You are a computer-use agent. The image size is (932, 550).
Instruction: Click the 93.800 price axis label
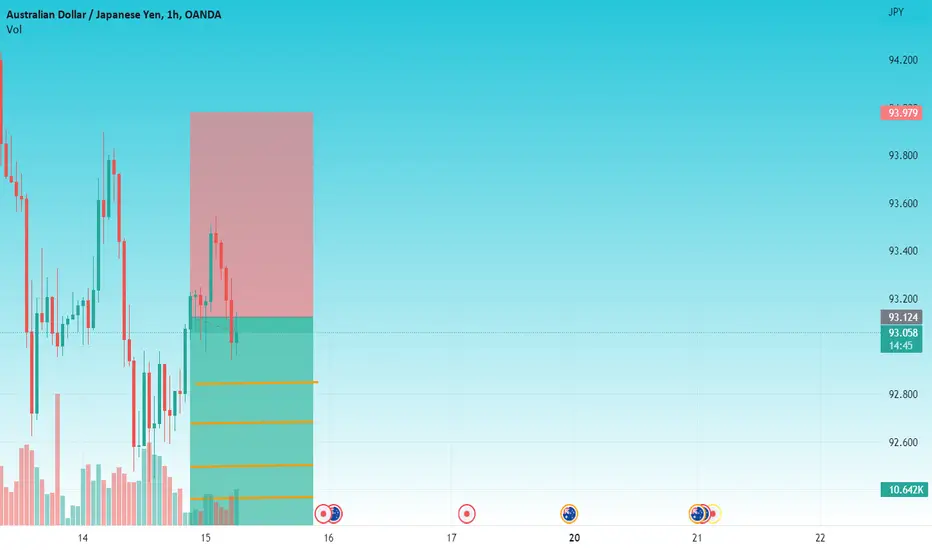[903, 156]
